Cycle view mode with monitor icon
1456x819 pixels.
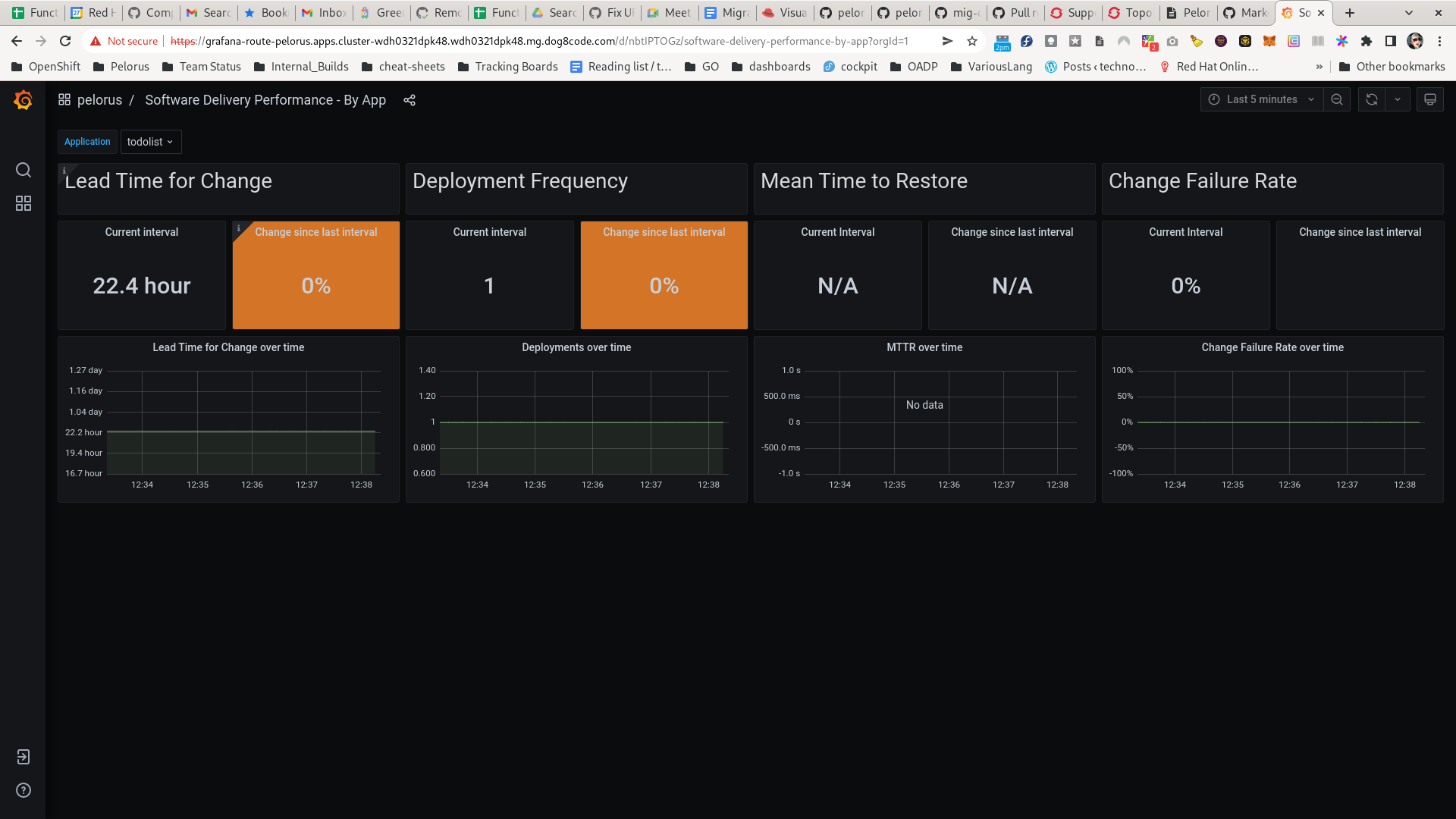point(1429,99)
